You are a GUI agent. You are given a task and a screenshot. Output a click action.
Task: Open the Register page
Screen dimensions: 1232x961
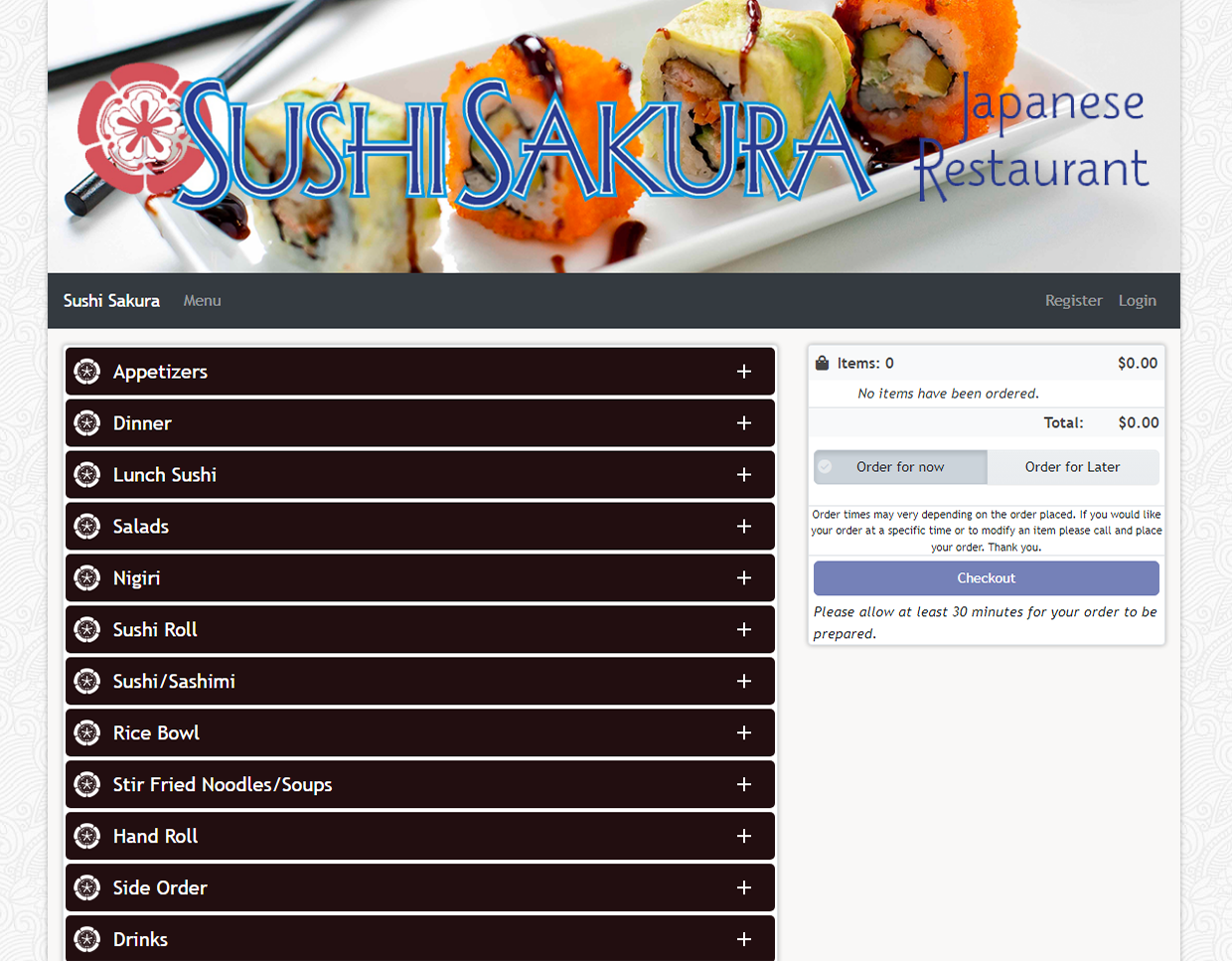pos(1073,301)
